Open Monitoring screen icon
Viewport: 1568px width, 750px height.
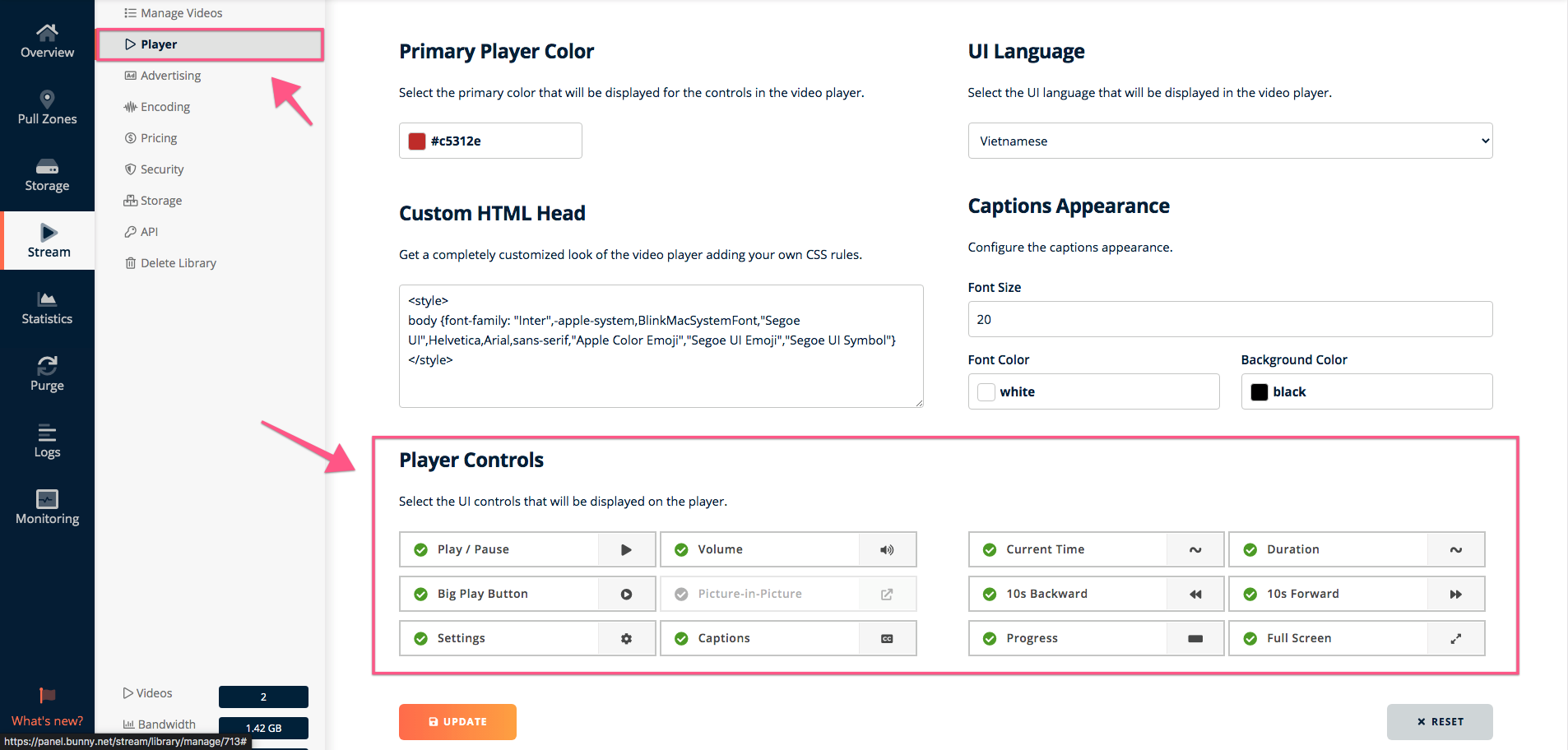point(47,498)
